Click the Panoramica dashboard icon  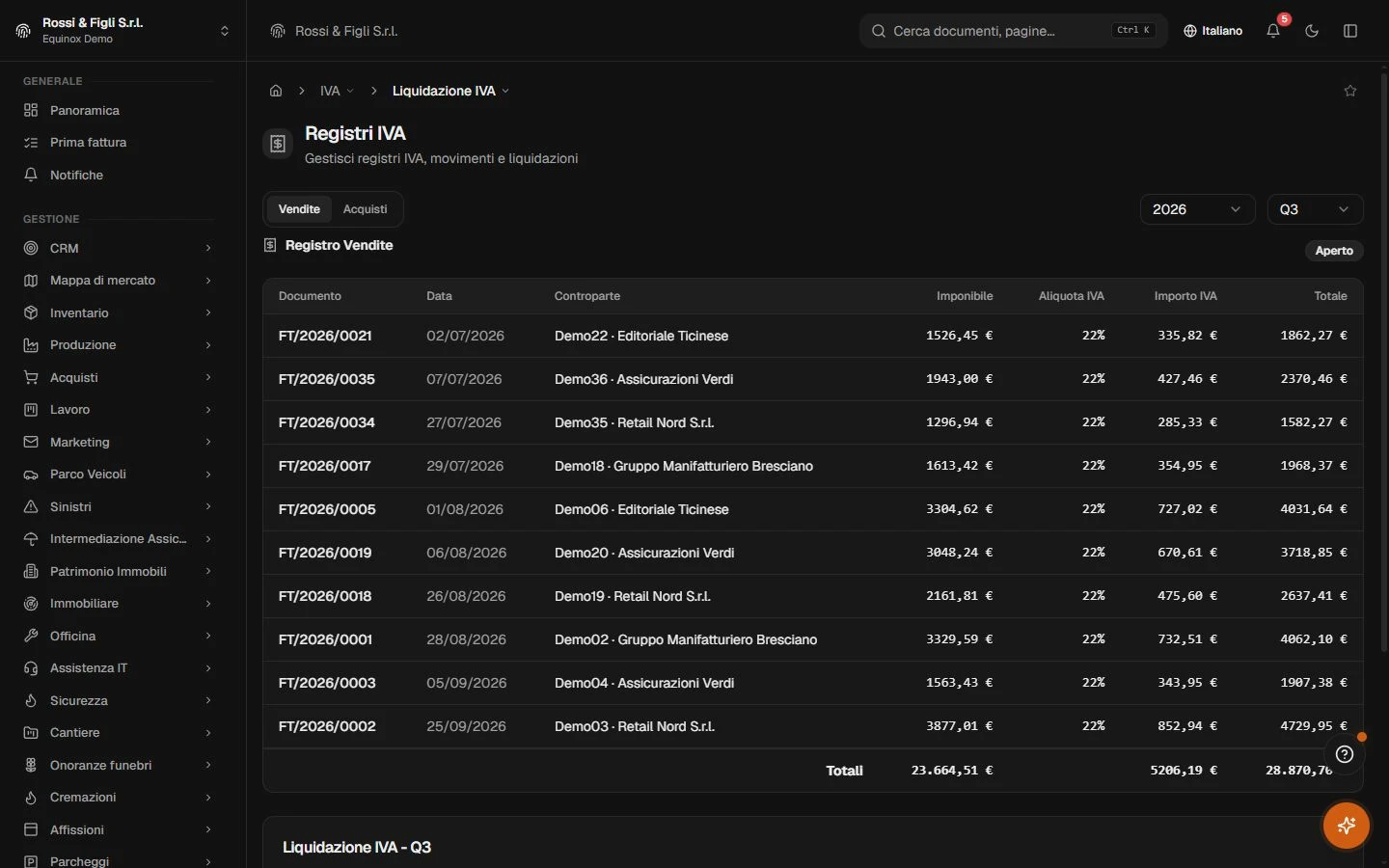pyautogui.click(x=31, y=111)
